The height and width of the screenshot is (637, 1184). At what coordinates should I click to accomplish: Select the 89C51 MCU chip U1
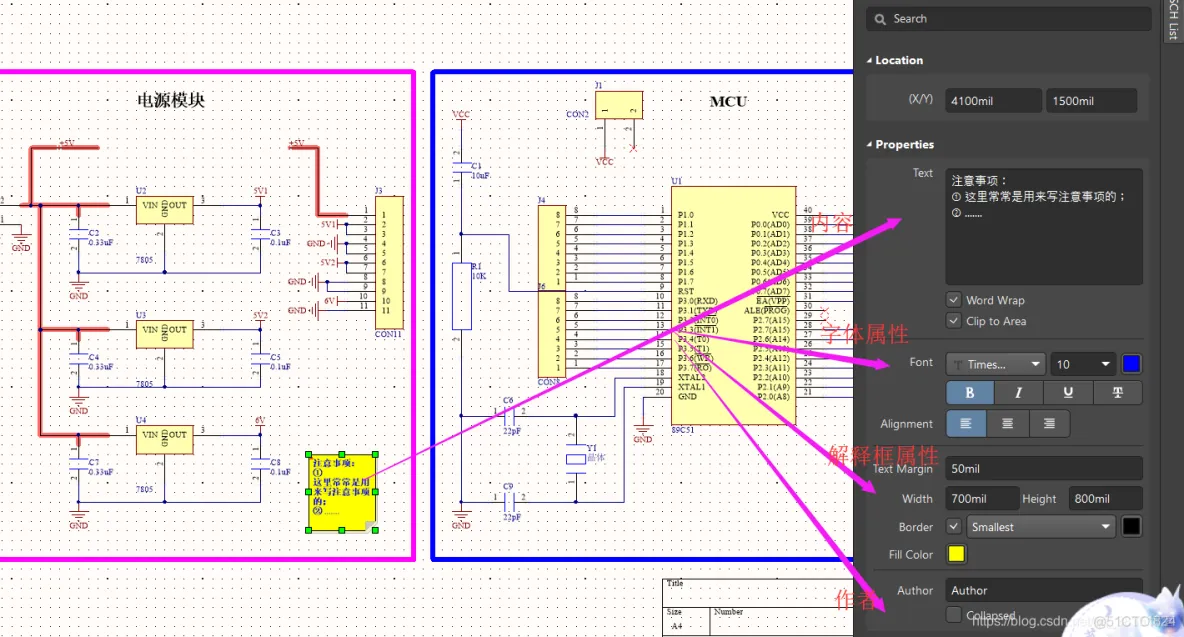coord(733,306)
